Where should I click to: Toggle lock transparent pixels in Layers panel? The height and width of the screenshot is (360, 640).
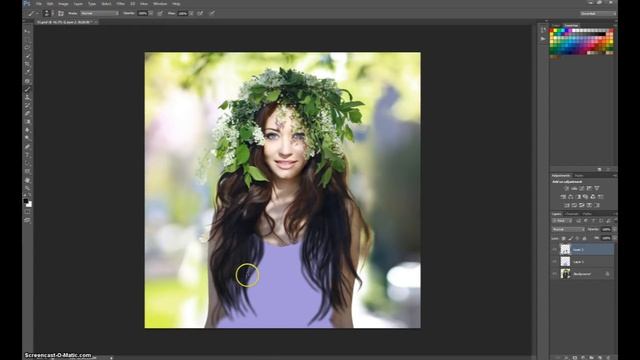click(564, 238)
